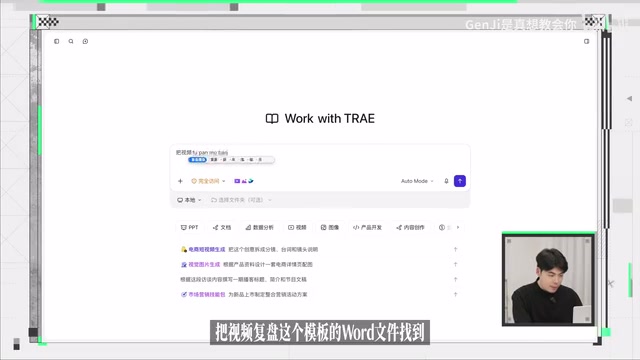Add an attachment with the plus icon
640x360 pixels.
[x=180, y=181]
